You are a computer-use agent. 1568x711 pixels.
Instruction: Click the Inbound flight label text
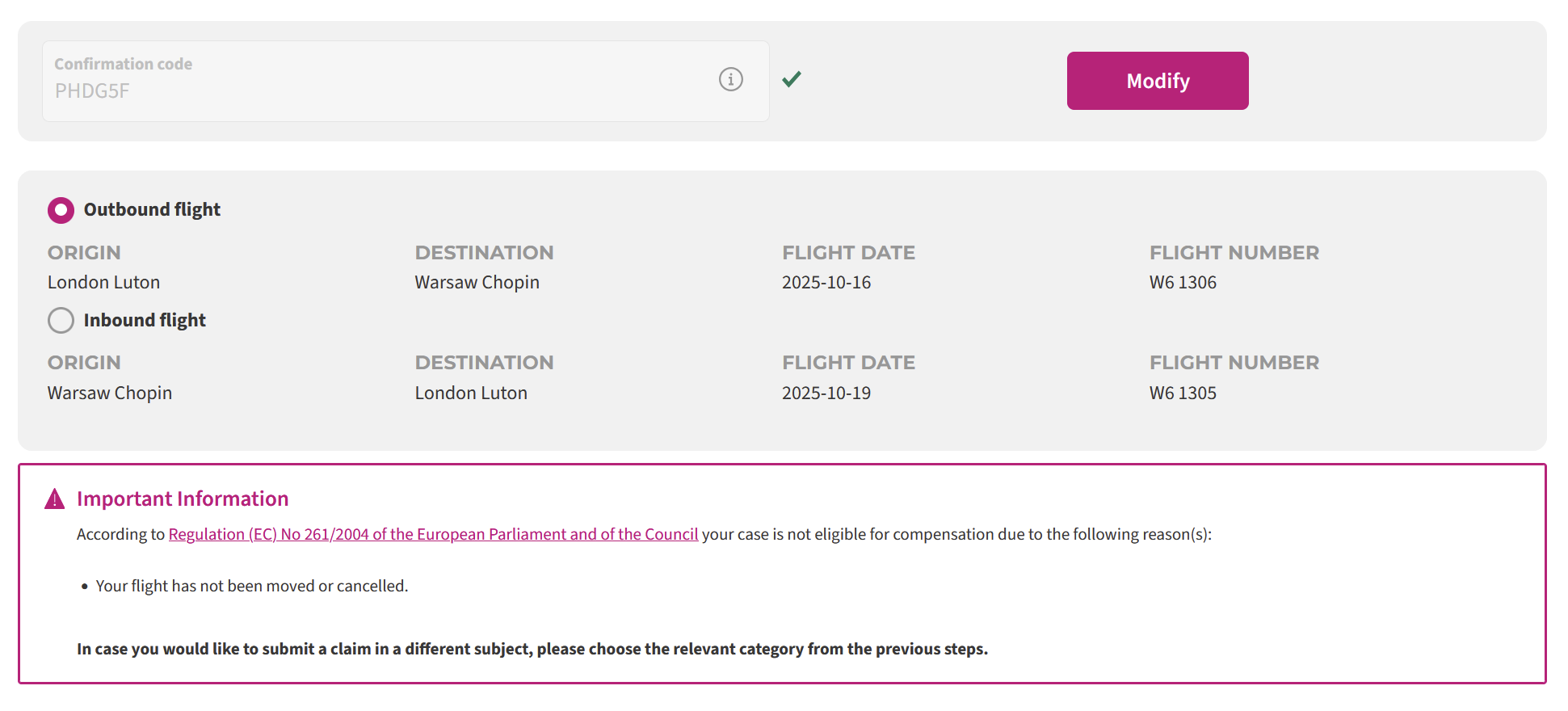click(x=145, y=321)
